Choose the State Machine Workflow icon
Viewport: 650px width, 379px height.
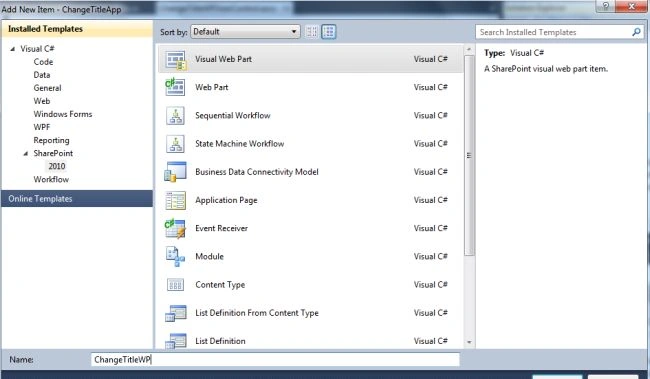click(175, 144)
